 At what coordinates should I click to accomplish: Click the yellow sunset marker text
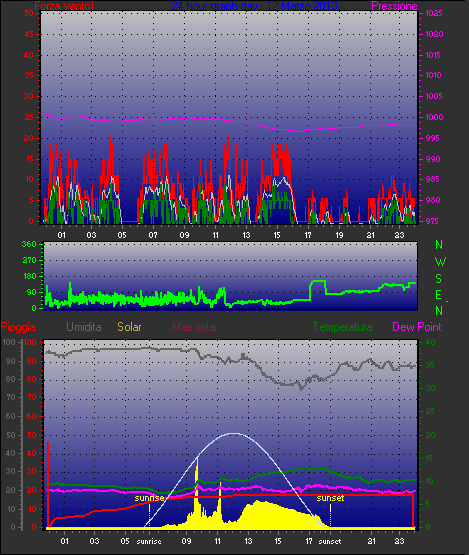(x=330, y=498)
